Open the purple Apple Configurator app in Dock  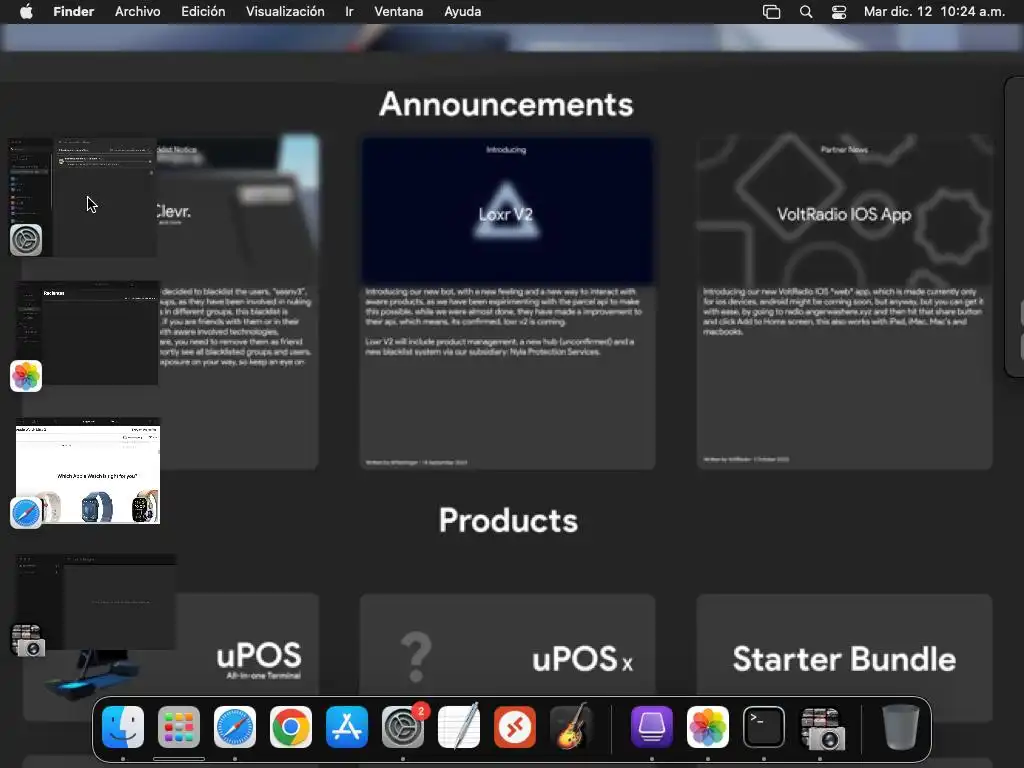tap(652, 727)
